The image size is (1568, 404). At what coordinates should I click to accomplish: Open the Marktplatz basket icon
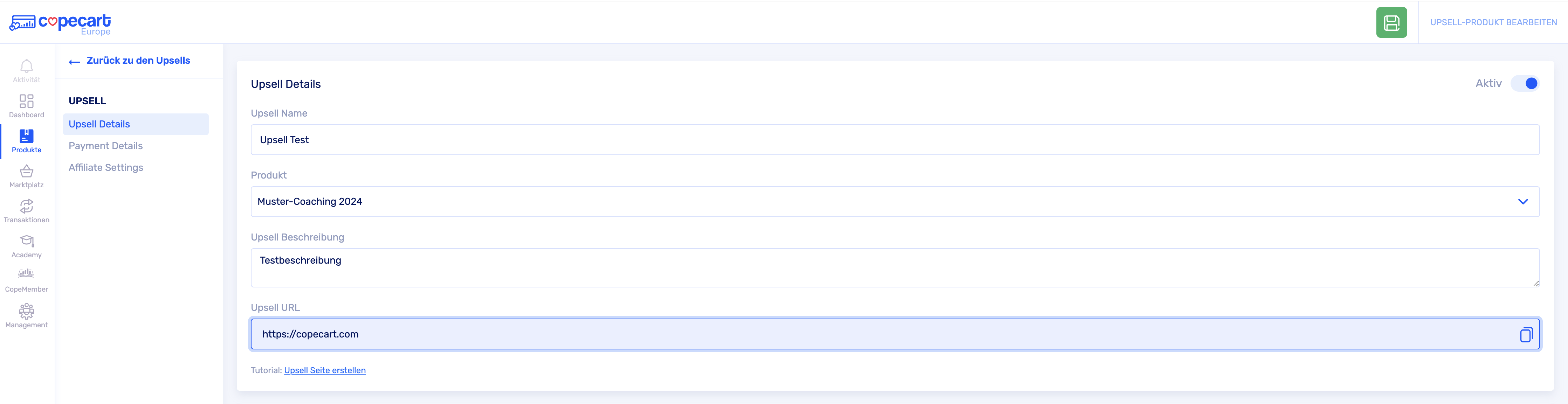26,172
